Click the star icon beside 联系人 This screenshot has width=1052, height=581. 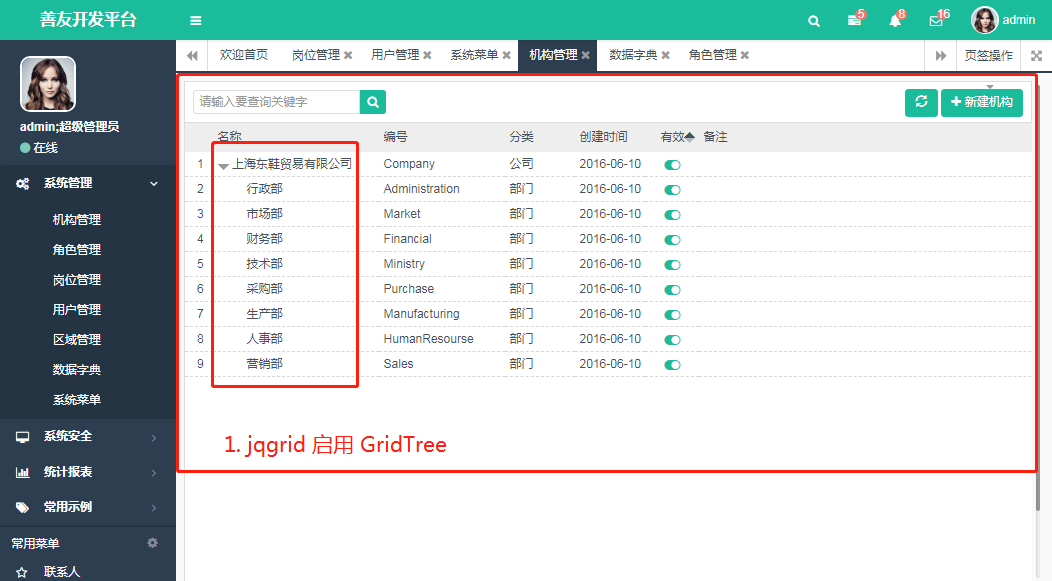(22, 572)
